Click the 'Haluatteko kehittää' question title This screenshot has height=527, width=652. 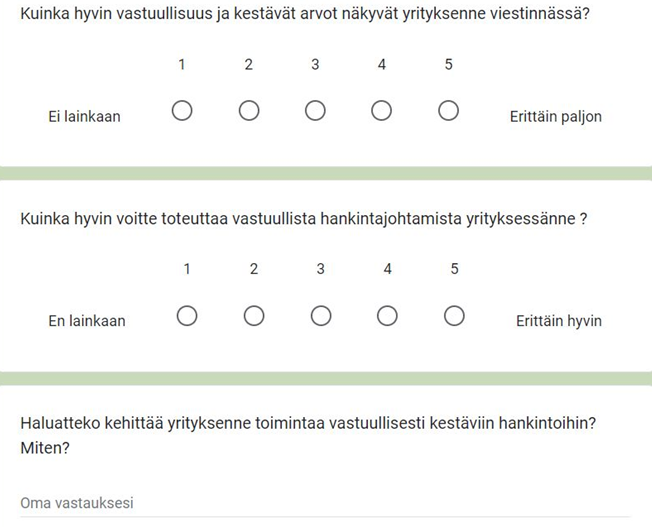coord(308,435)
